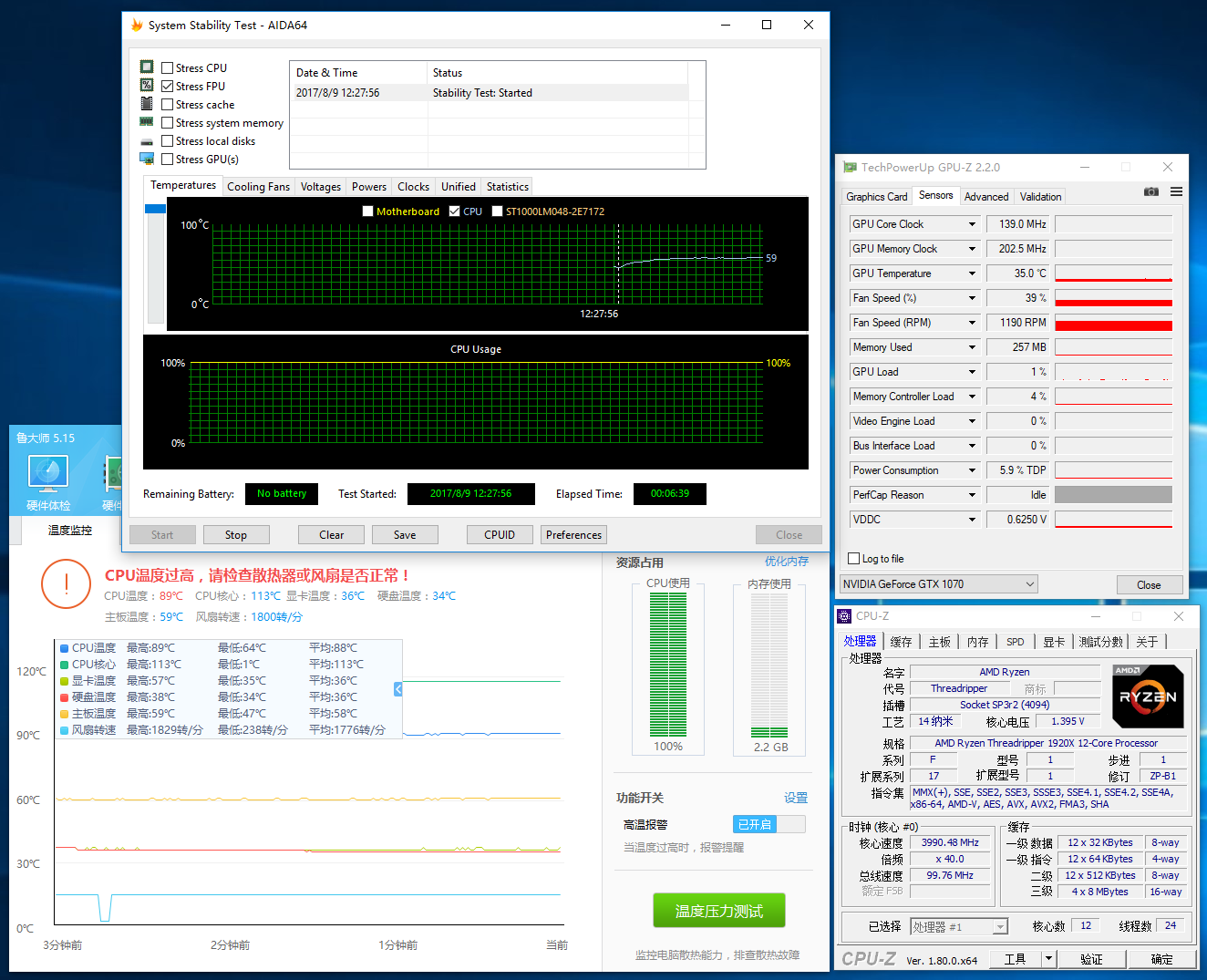Click the monitor icon beside Stress GPU(s)

tap(147, 159)
